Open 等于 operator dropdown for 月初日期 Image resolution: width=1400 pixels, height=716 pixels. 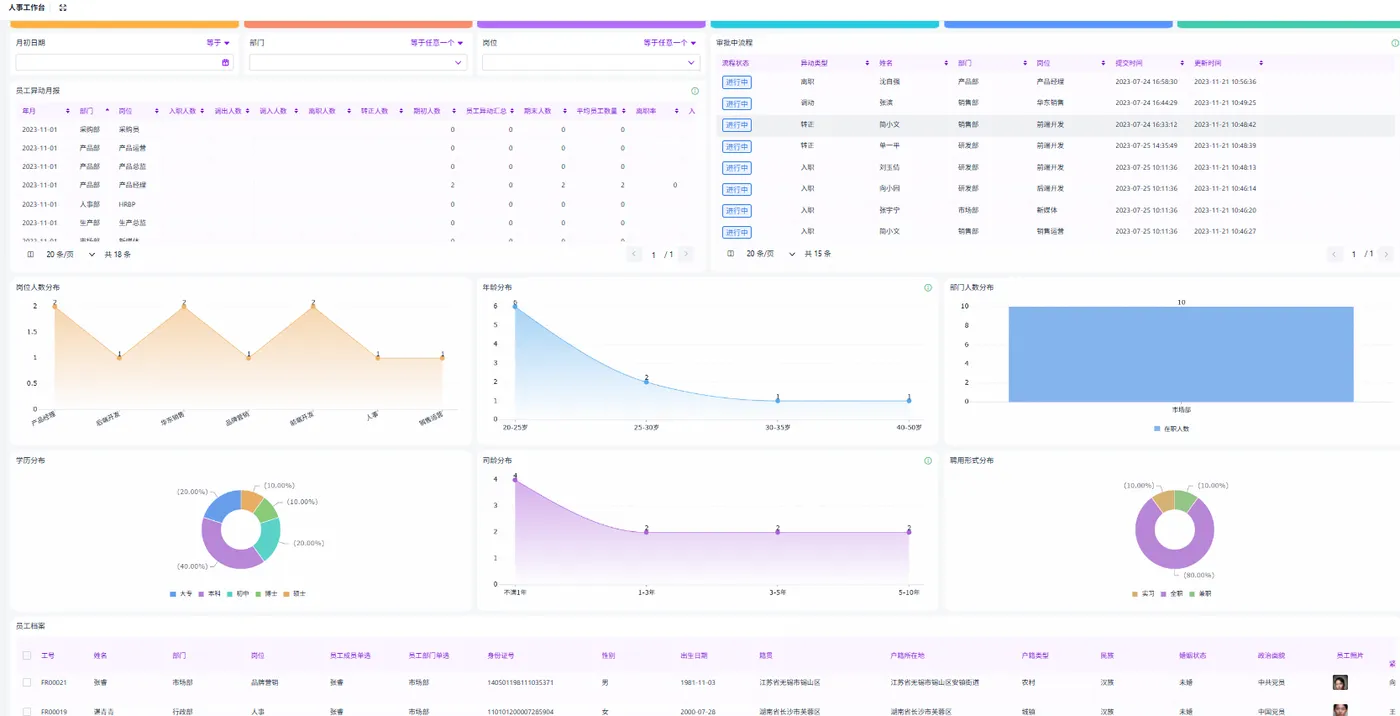(218, 43)
